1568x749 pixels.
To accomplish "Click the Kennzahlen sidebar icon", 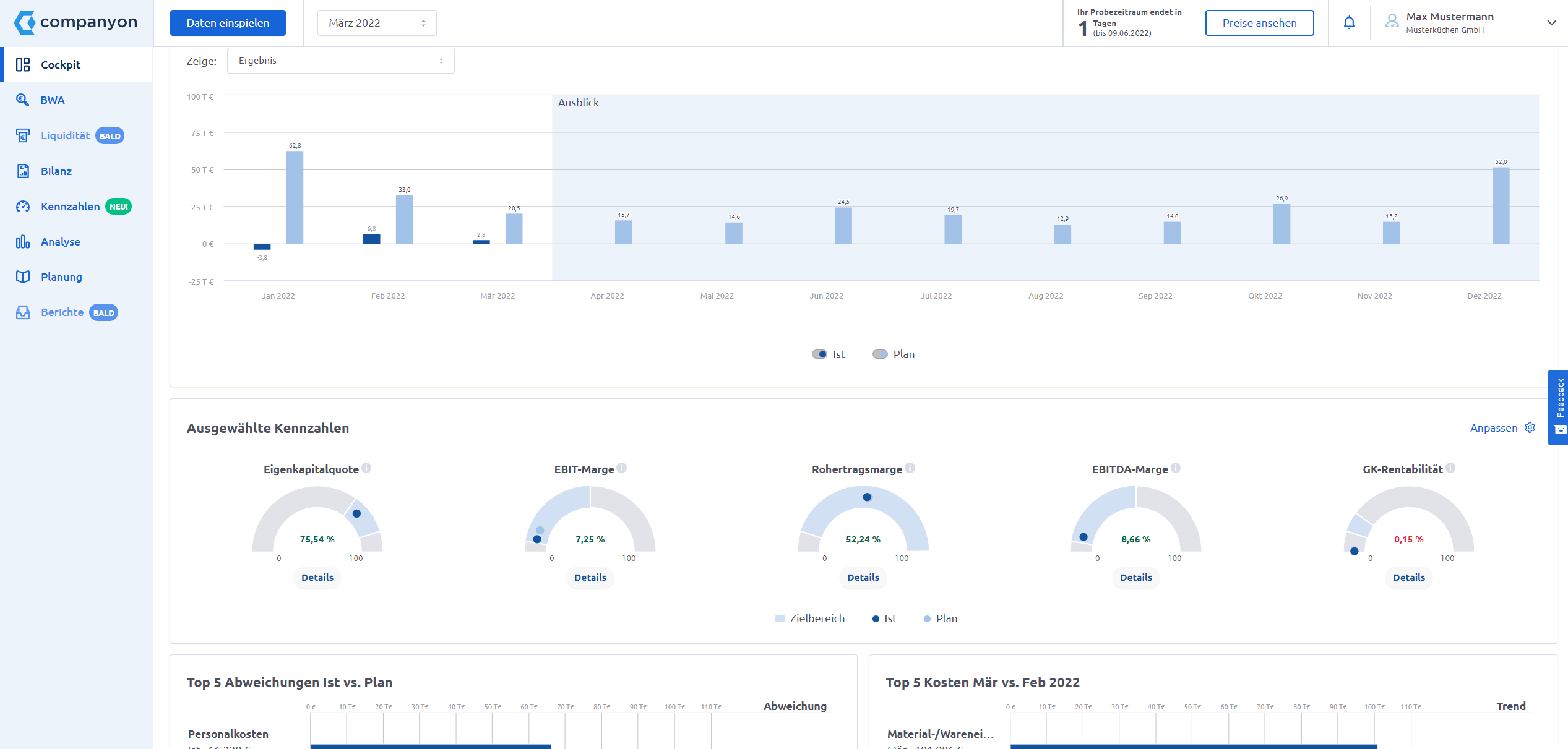I will pyautogui.click(x=23, y=206).
